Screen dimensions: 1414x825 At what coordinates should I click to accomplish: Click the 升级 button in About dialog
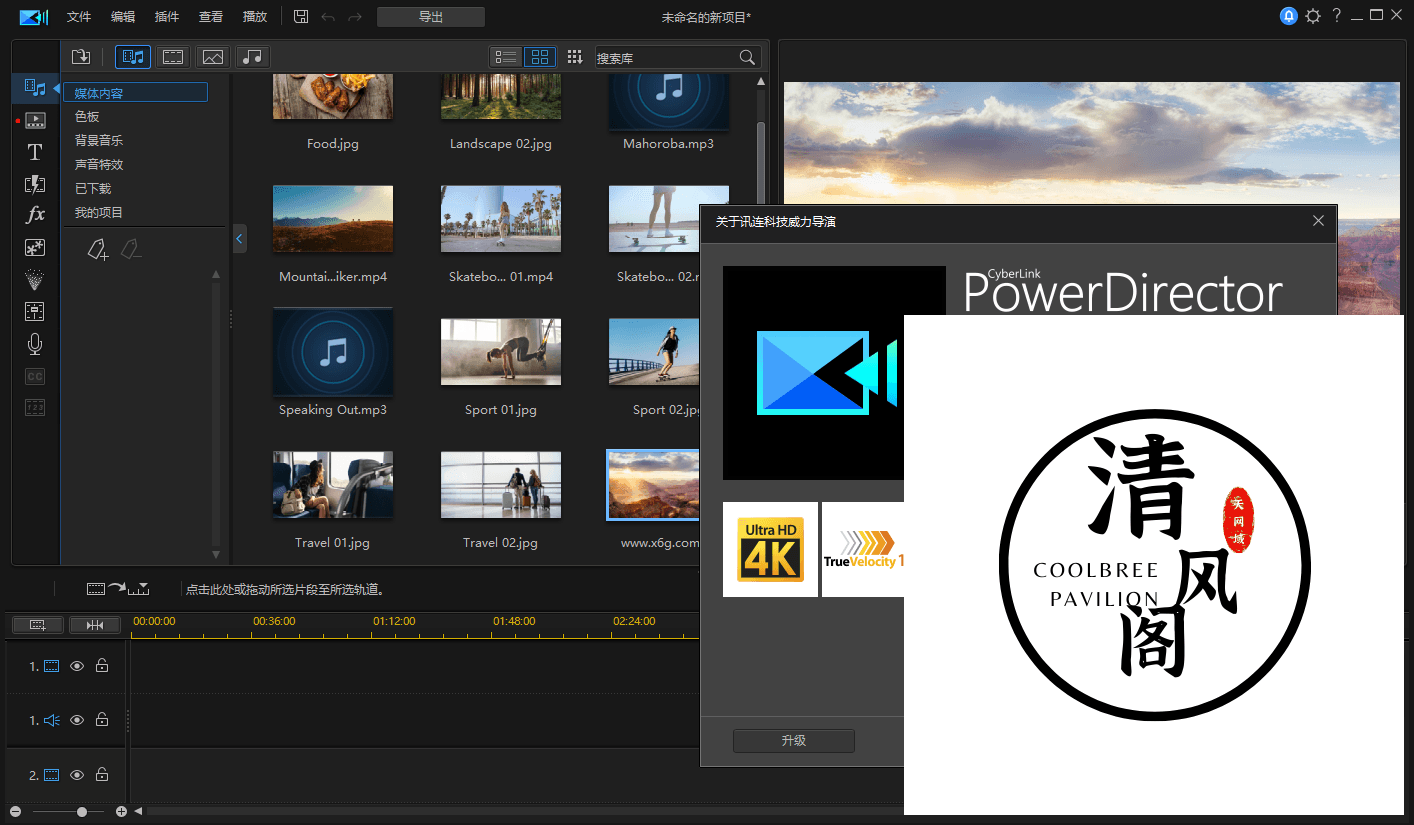click(x=794, y=741)
